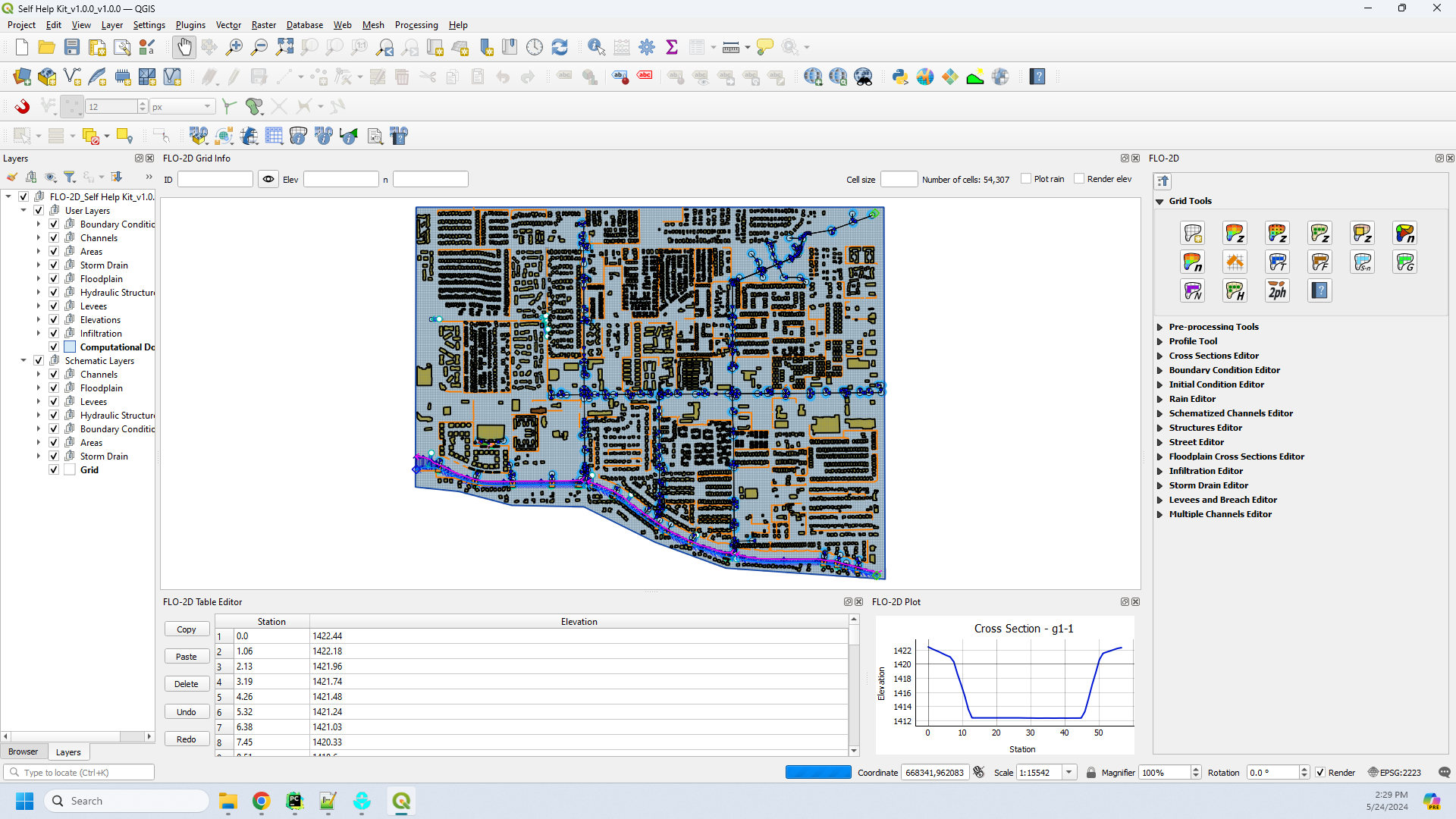Open the Python console icon
This screenshot has width=1456, height=819.
[900, 77]
